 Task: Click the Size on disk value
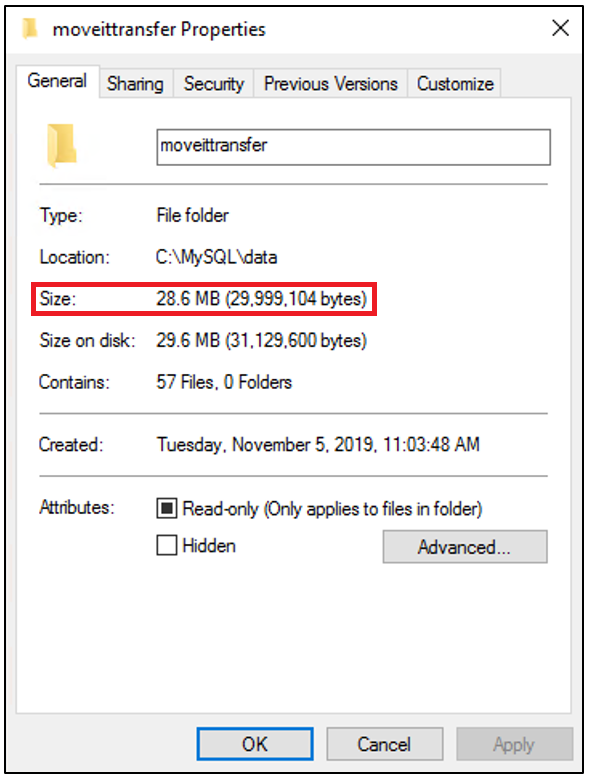[262, 340]
